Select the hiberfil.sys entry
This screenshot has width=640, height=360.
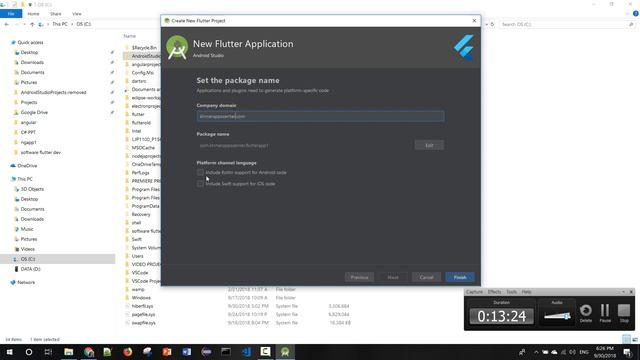[142, 306]
